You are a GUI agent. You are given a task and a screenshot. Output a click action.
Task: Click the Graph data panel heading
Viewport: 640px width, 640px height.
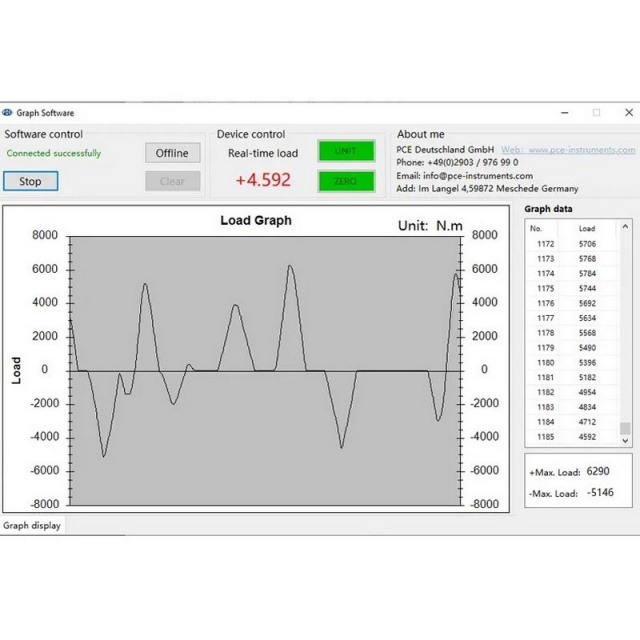point(548,209)
